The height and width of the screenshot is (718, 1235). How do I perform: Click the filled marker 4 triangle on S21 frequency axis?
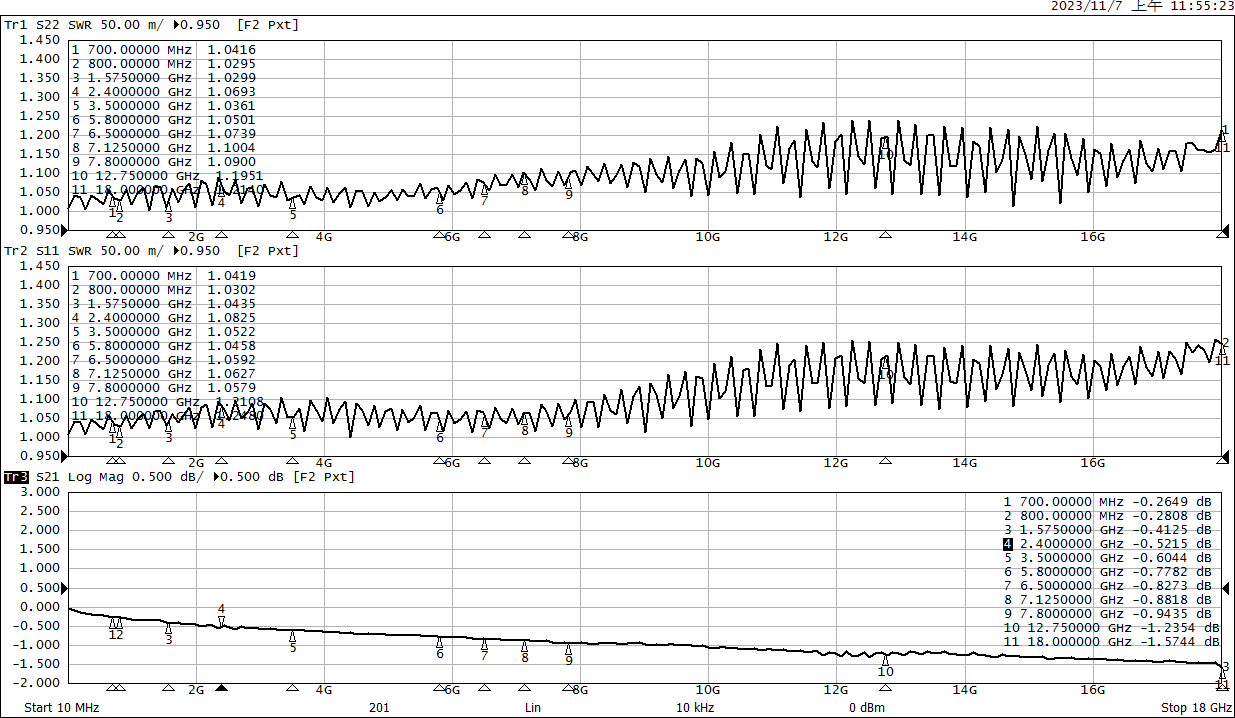tap(222, 688)
